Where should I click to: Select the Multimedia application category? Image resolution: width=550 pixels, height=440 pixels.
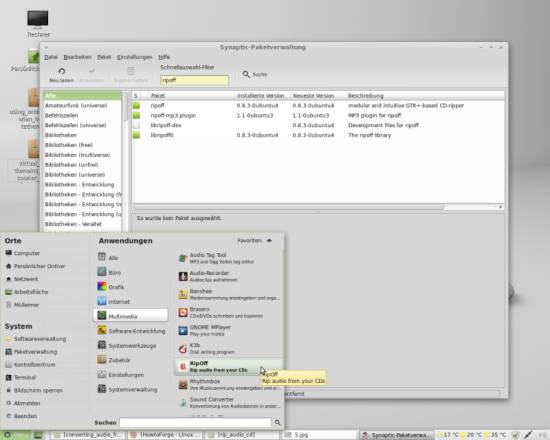(x=131, y=316)
